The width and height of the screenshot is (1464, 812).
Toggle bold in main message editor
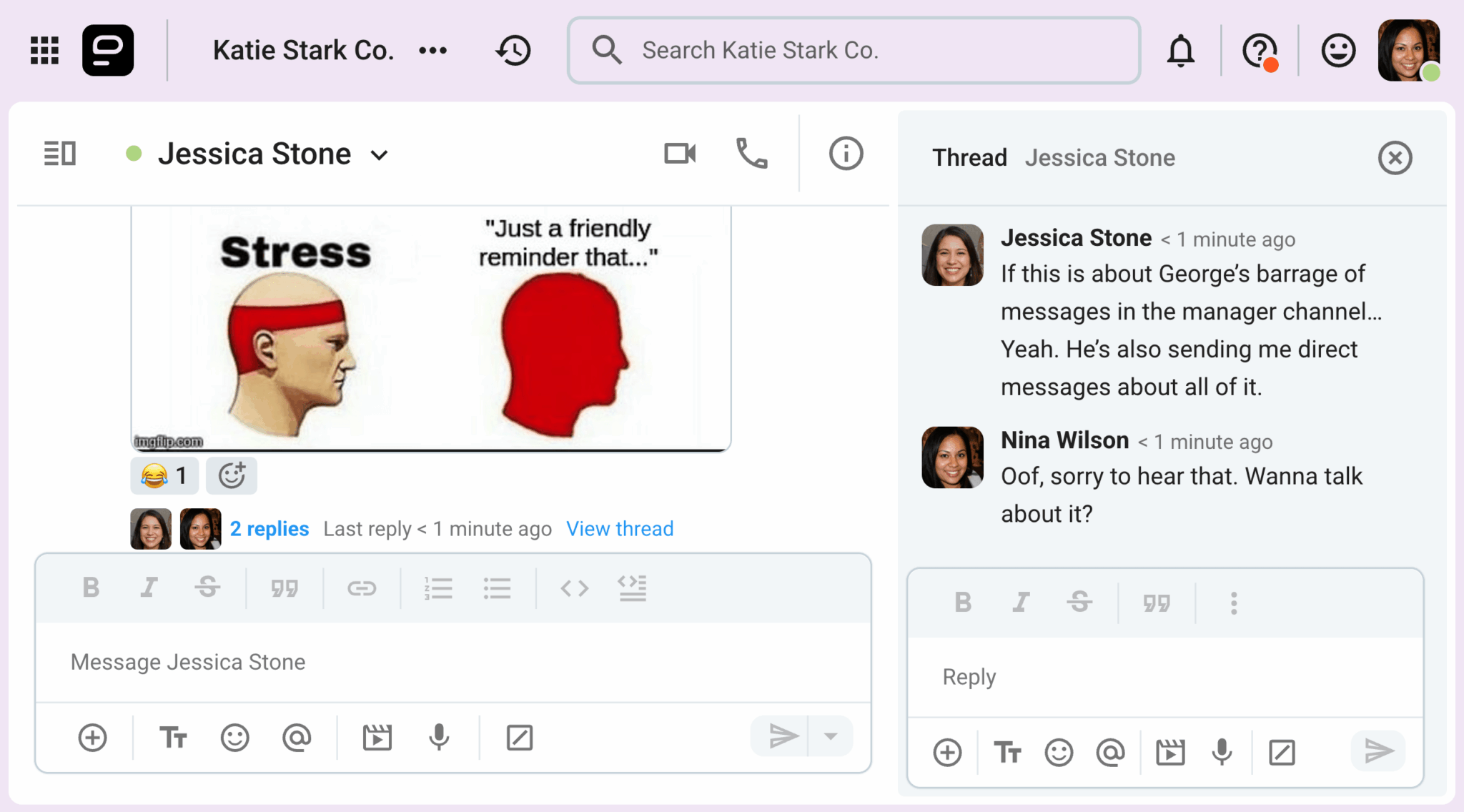point(91,588)
